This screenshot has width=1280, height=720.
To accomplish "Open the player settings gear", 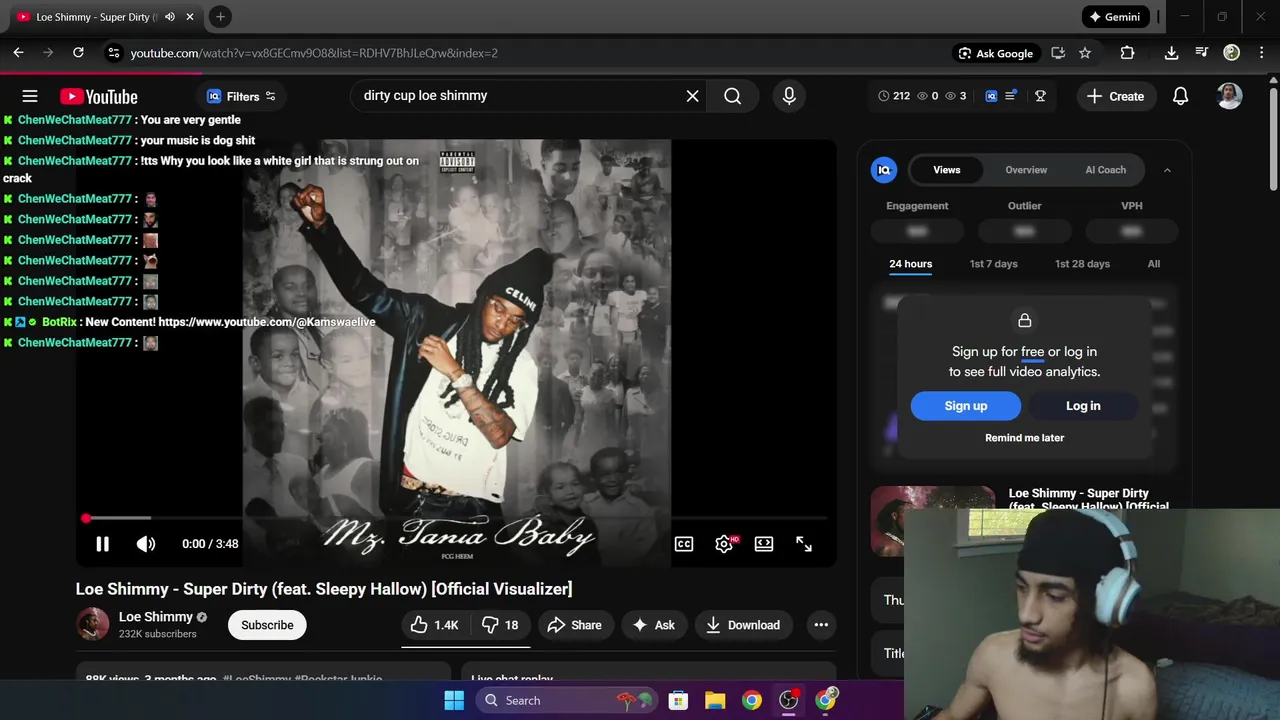I will (725, 544).
